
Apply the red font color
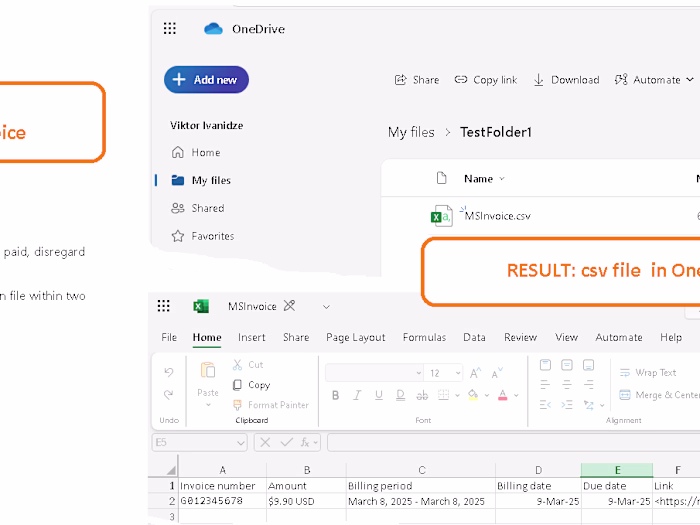tap(503, 395)
